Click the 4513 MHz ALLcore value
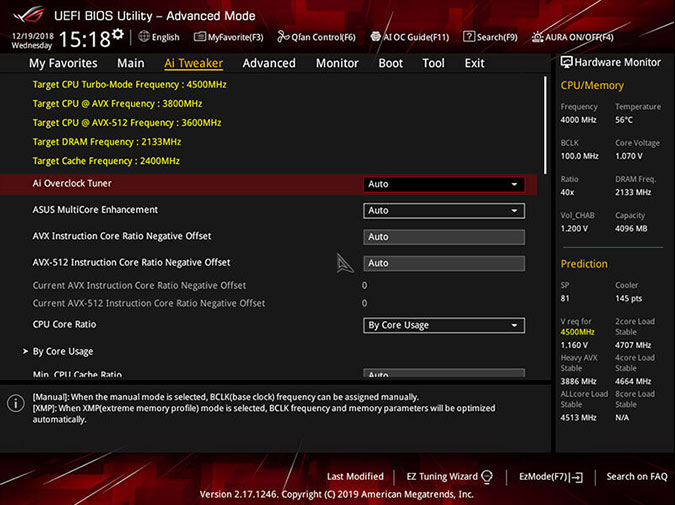The width and height of the screenshot is (675, 505). click(578, 418)
